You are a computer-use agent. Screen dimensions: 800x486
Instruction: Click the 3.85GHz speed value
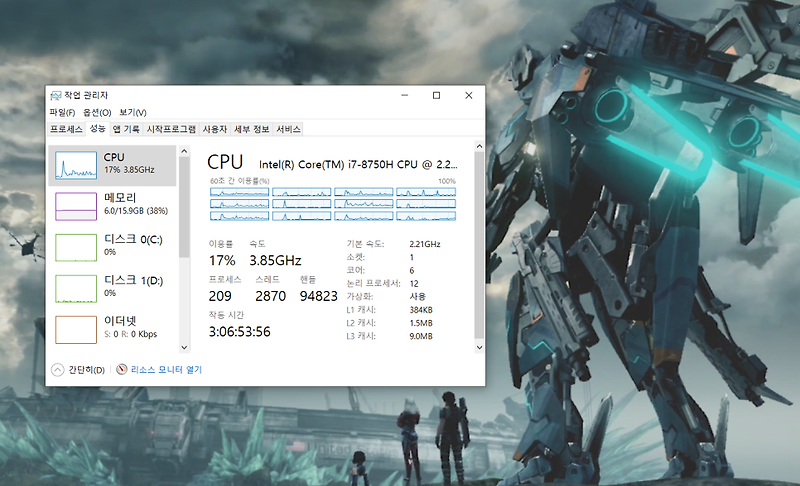275,261
